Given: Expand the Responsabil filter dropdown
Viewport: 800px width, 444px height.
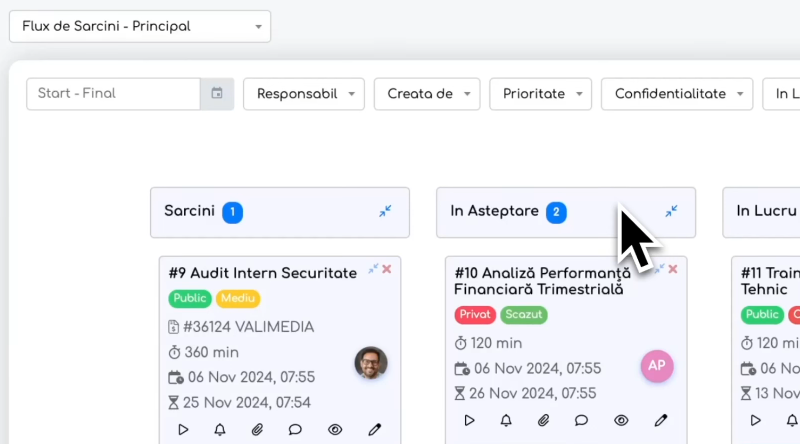Looking at the screenshot, I should [303, 94].
